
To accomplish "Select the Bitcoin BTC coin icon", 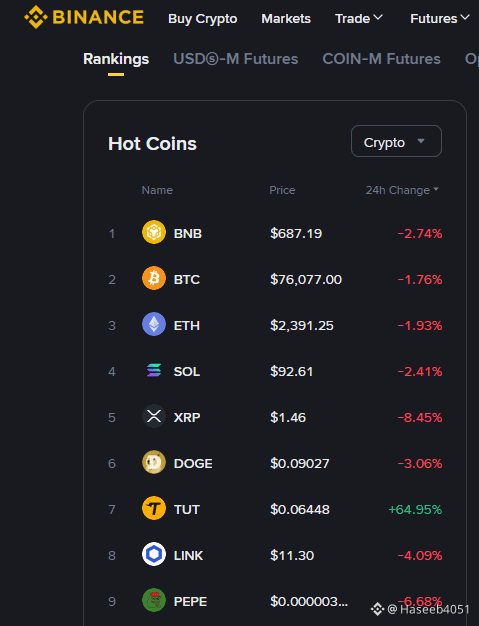I will click(154, 278).
